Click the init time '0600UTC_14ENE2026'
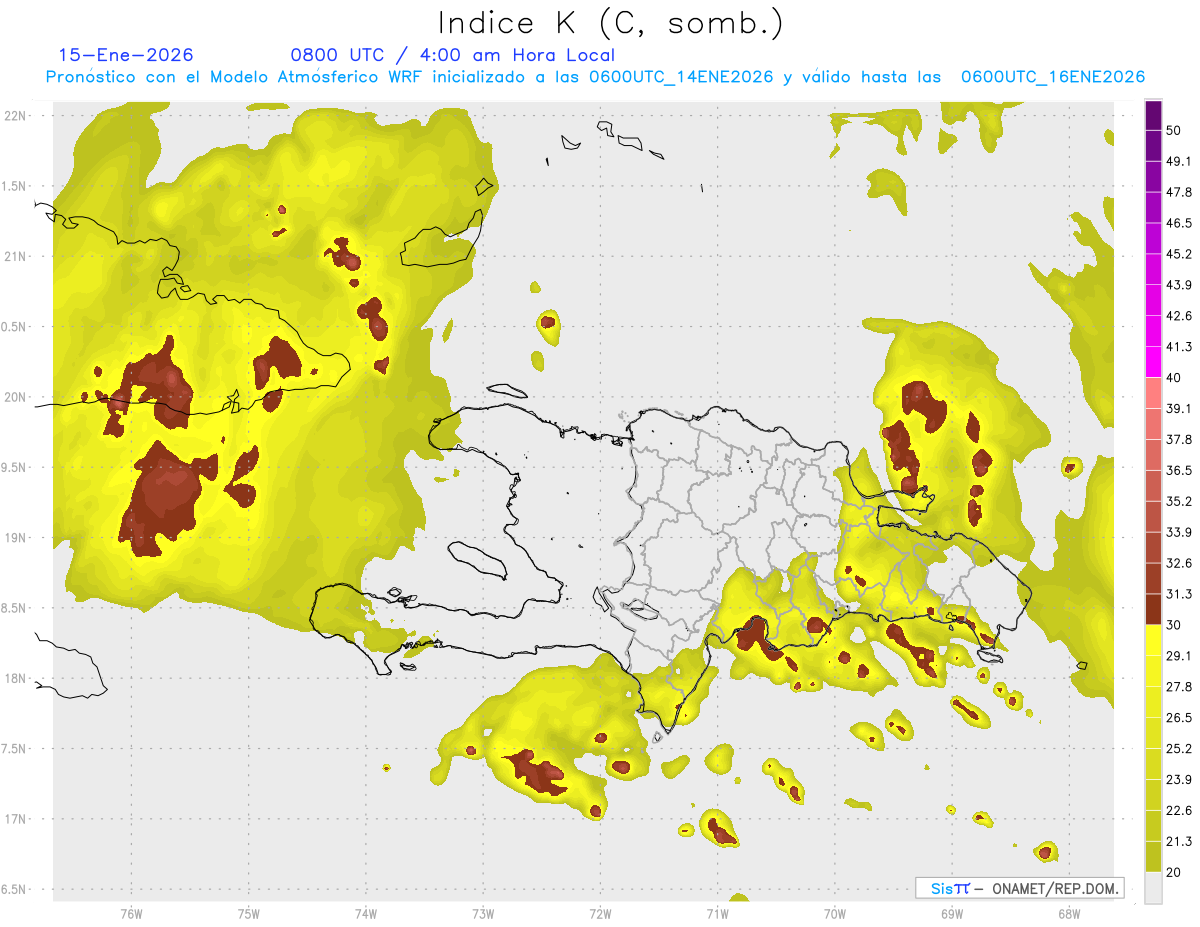1200x927 pixels. point(681,77)
